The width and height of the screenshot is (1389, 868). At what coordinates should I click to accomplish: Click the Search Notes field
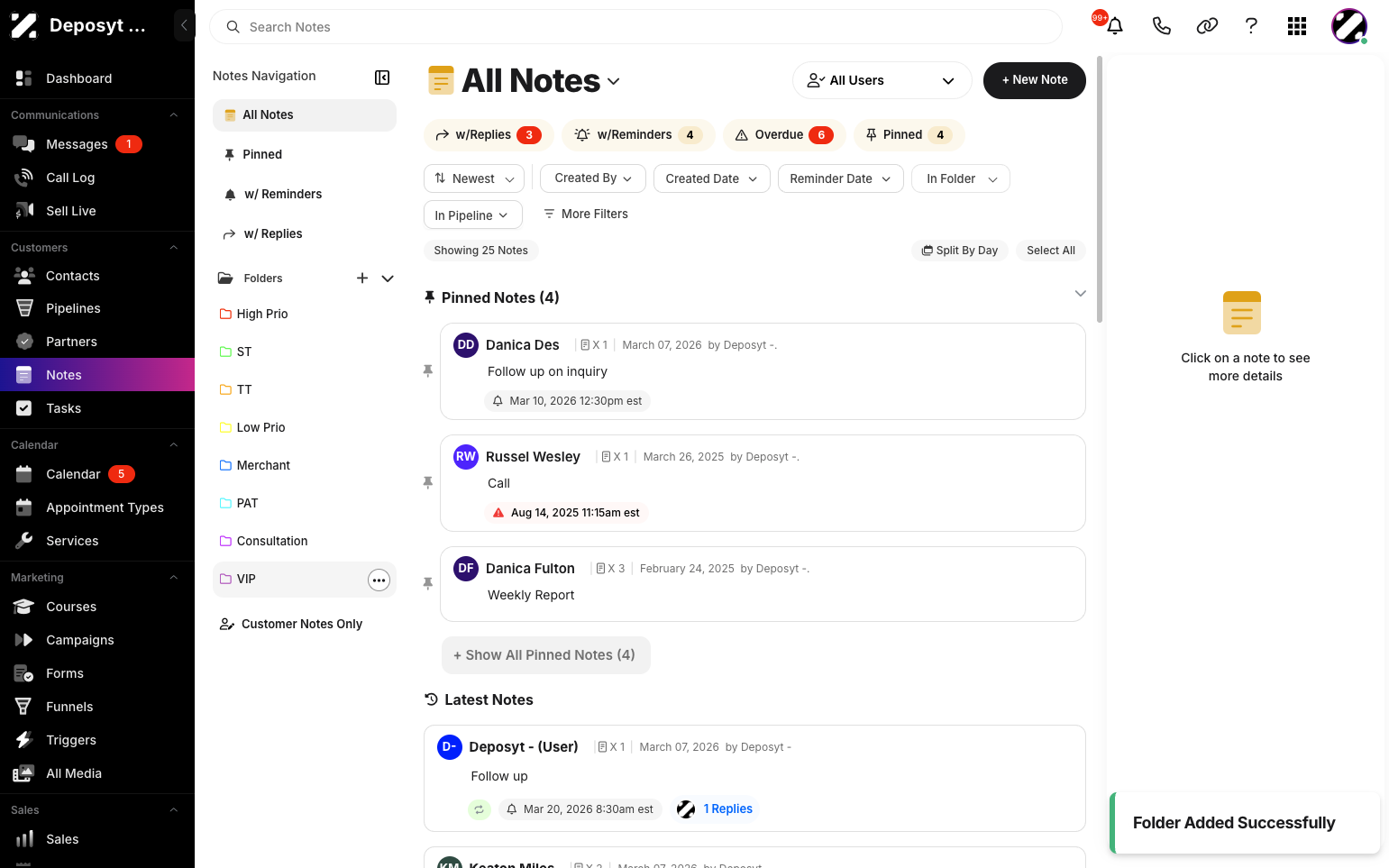pos(635,27)
